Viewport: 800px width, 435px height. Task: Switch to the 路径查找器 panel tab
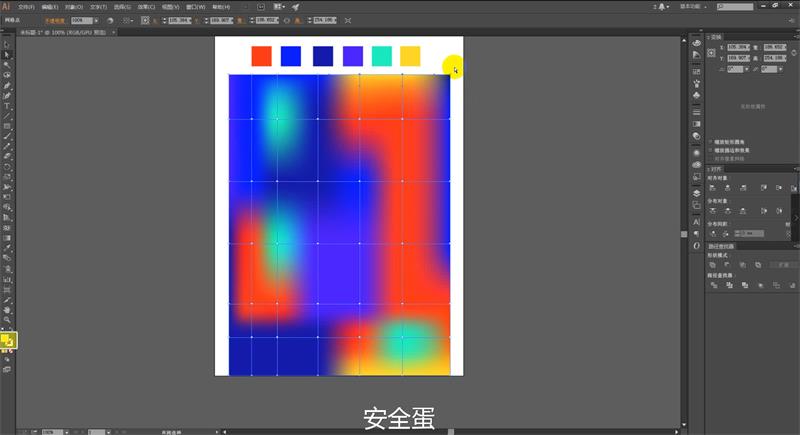721,246
